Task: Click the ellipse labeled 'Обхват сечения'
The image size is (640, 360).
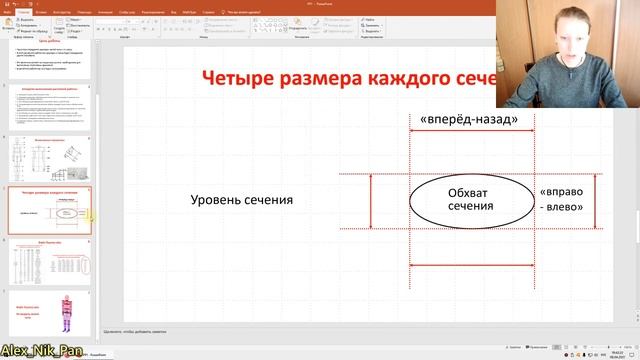Action: click(472, 201)
